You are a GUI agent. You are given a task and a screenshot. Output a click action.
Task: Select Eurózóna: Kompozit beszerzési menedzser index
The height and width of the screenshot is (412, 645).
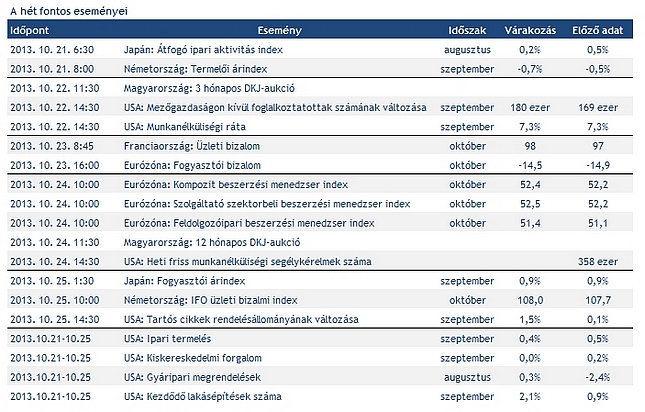coord(236,185)
